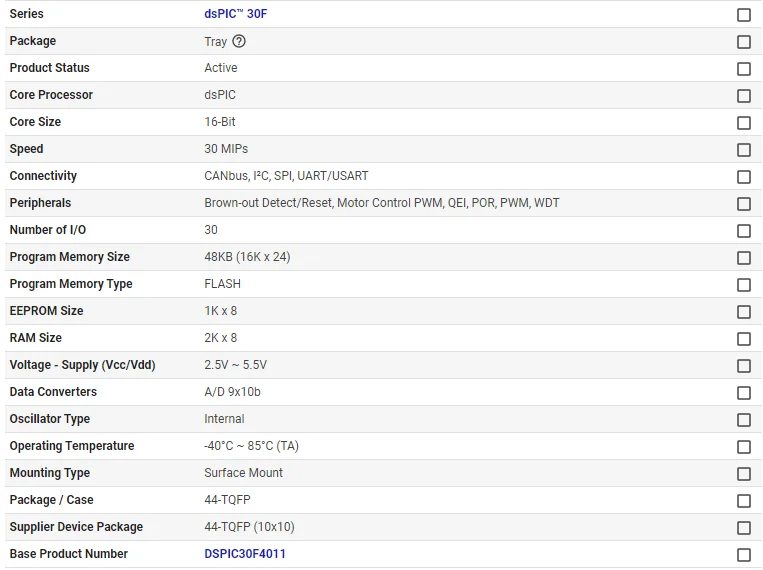Click the 'Active' product status value
This screenshot has width=763, height=570.
click(221, 68)
